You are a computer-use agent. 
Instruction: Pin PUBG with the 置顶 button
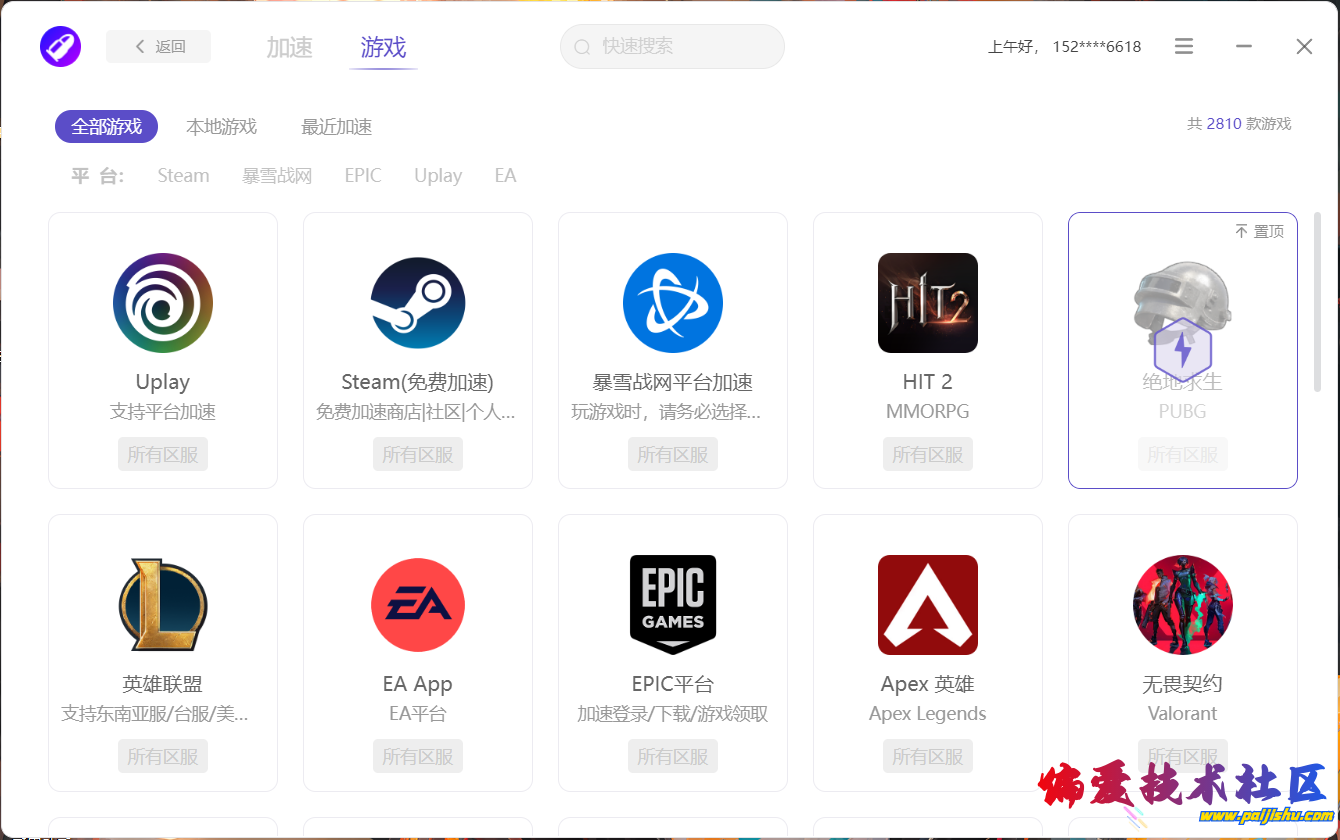(x=1259, y=231)
